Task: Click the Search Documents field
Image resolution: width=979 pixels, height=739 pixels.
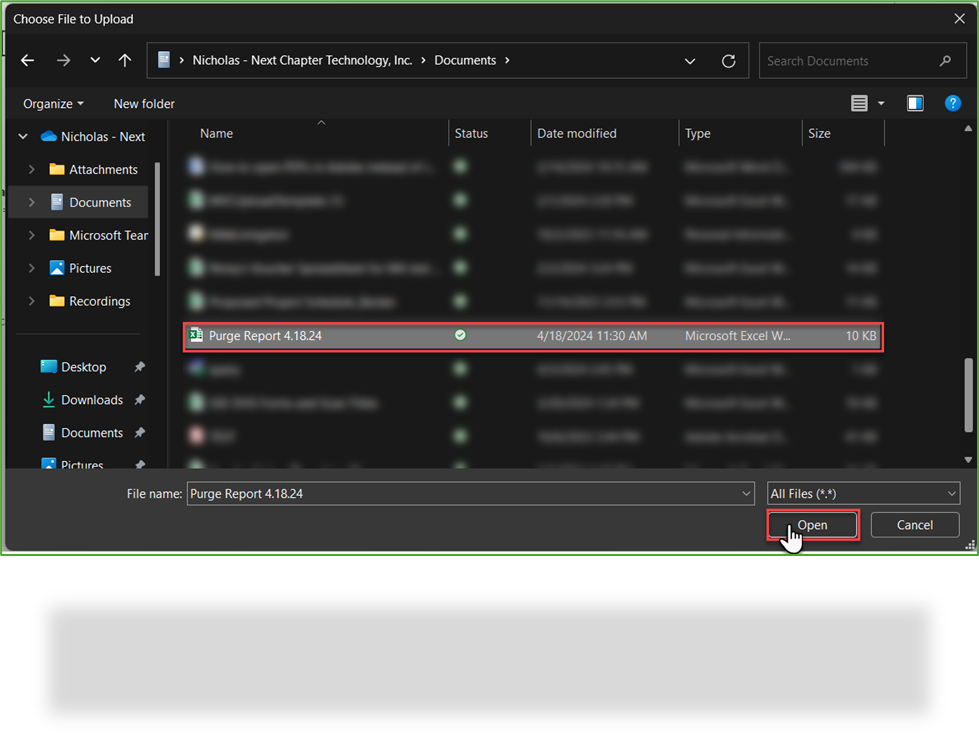Action: pyautogui.click(x=862, y=61)
